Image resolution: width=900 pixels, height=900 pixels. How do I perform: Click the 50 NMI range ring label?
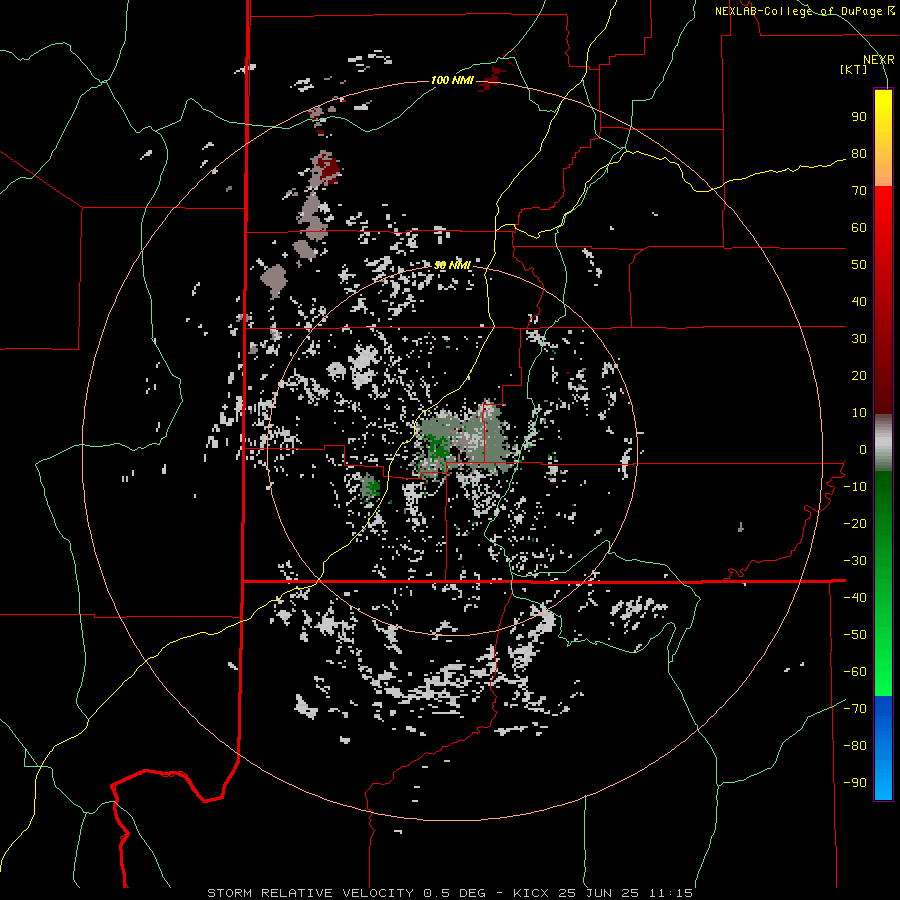click(452, 265)
